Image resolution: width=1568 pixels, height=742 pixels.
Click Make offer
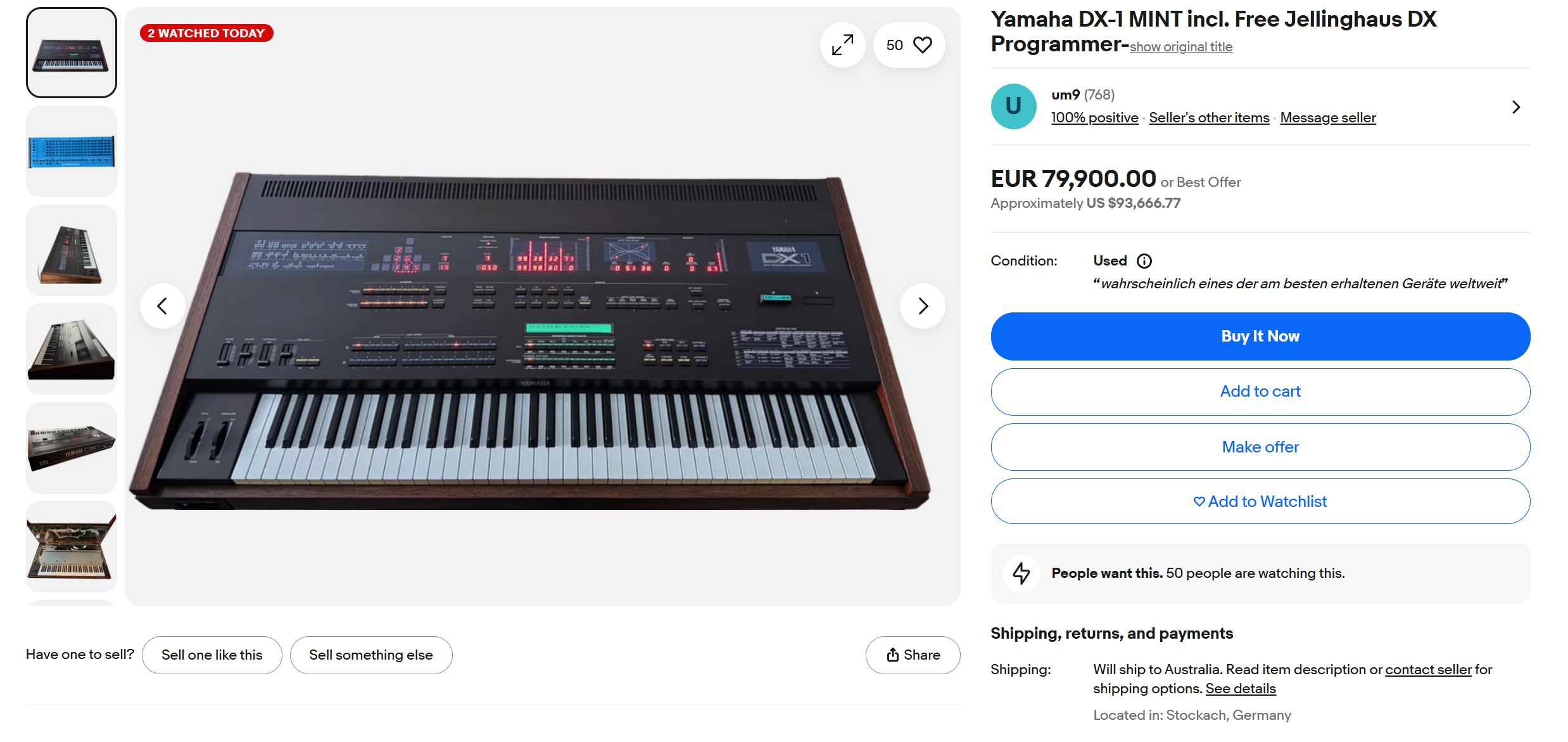coord(1260,447)
